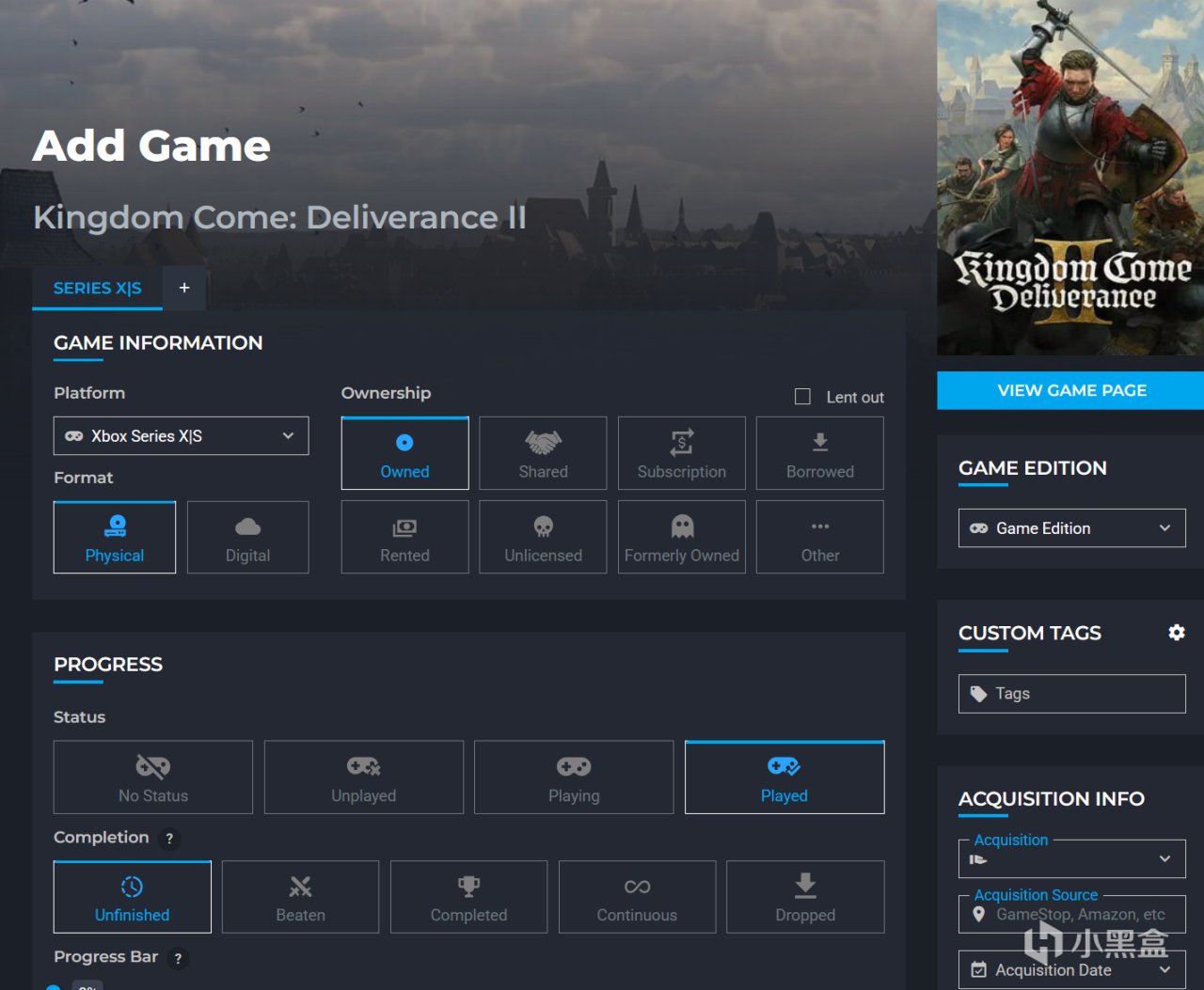This screenshot has height=990, width=1204.
Task: Show help for Completion
Action: [x=169, y=839]
